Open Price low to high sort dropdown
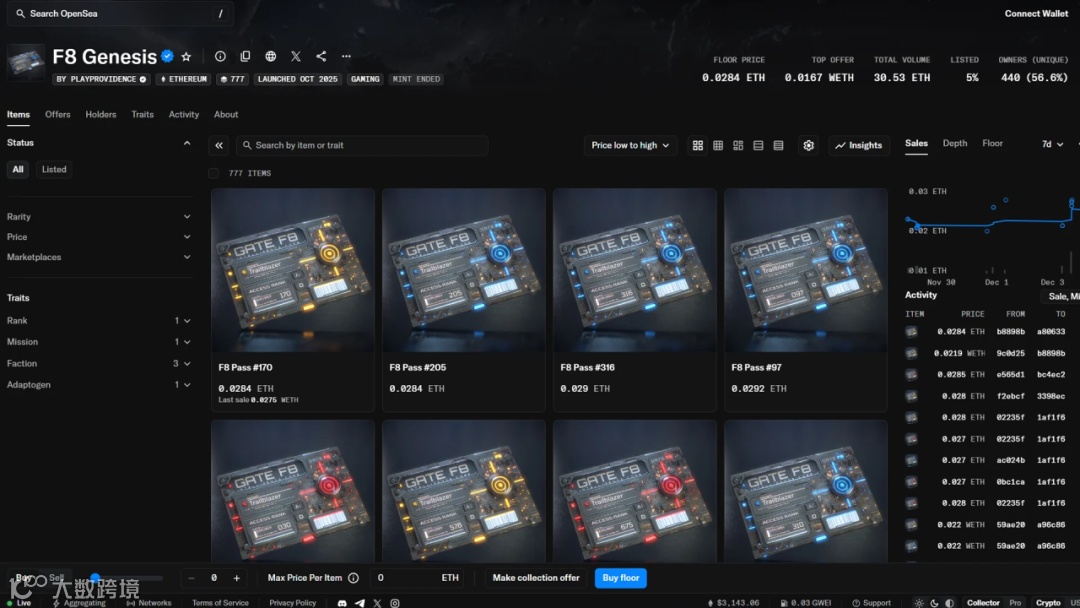 pyautogui.click(x=630, y=145)
